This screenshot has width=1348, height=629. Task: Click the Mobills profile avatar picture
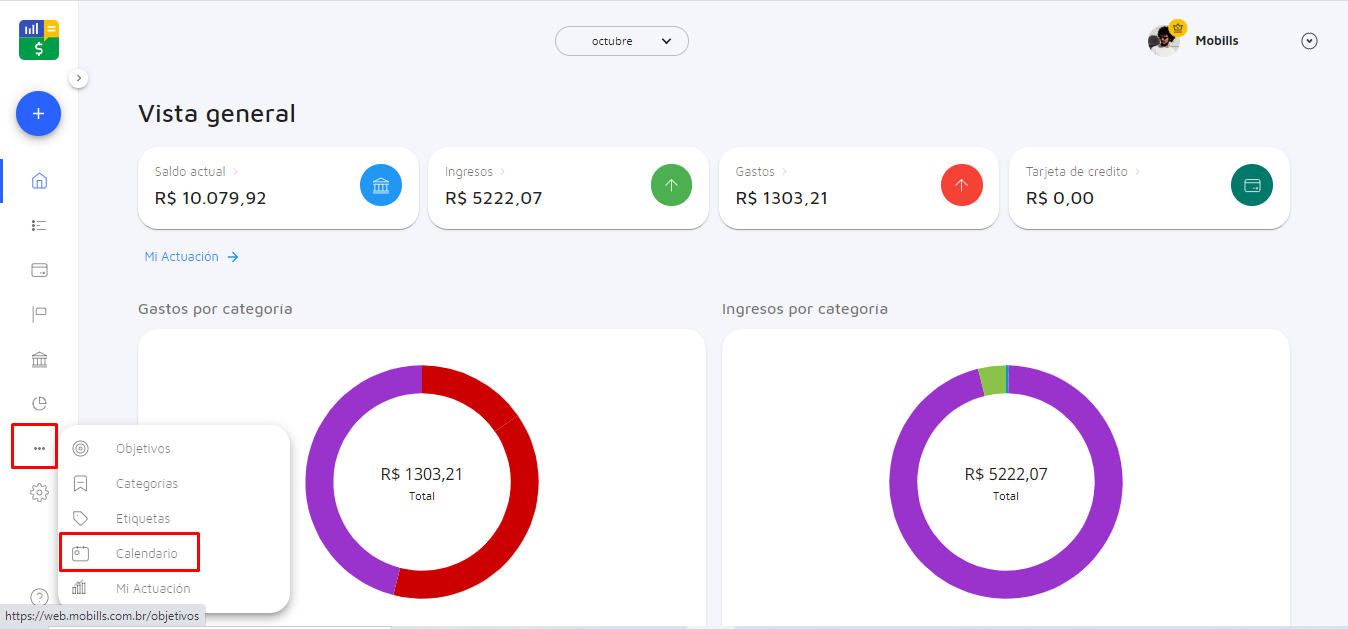[1163, 41]
